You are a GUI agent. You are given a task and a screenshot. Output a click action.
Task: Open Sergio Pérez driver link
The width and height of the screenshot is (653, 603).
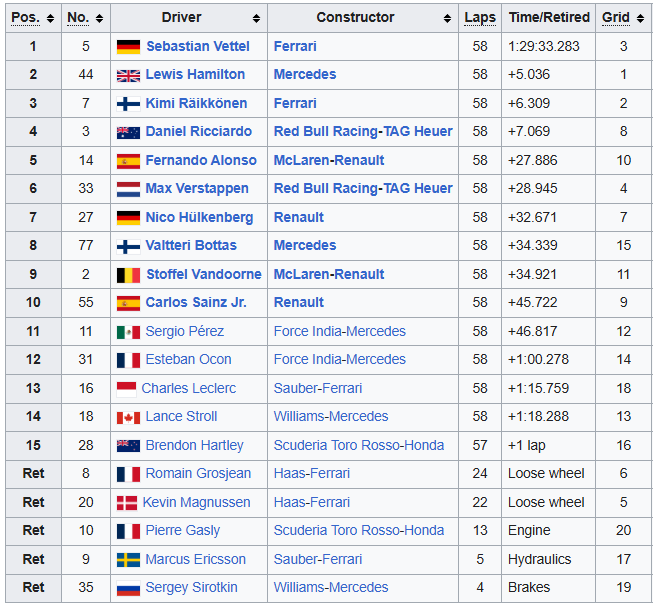pos(185,331)
